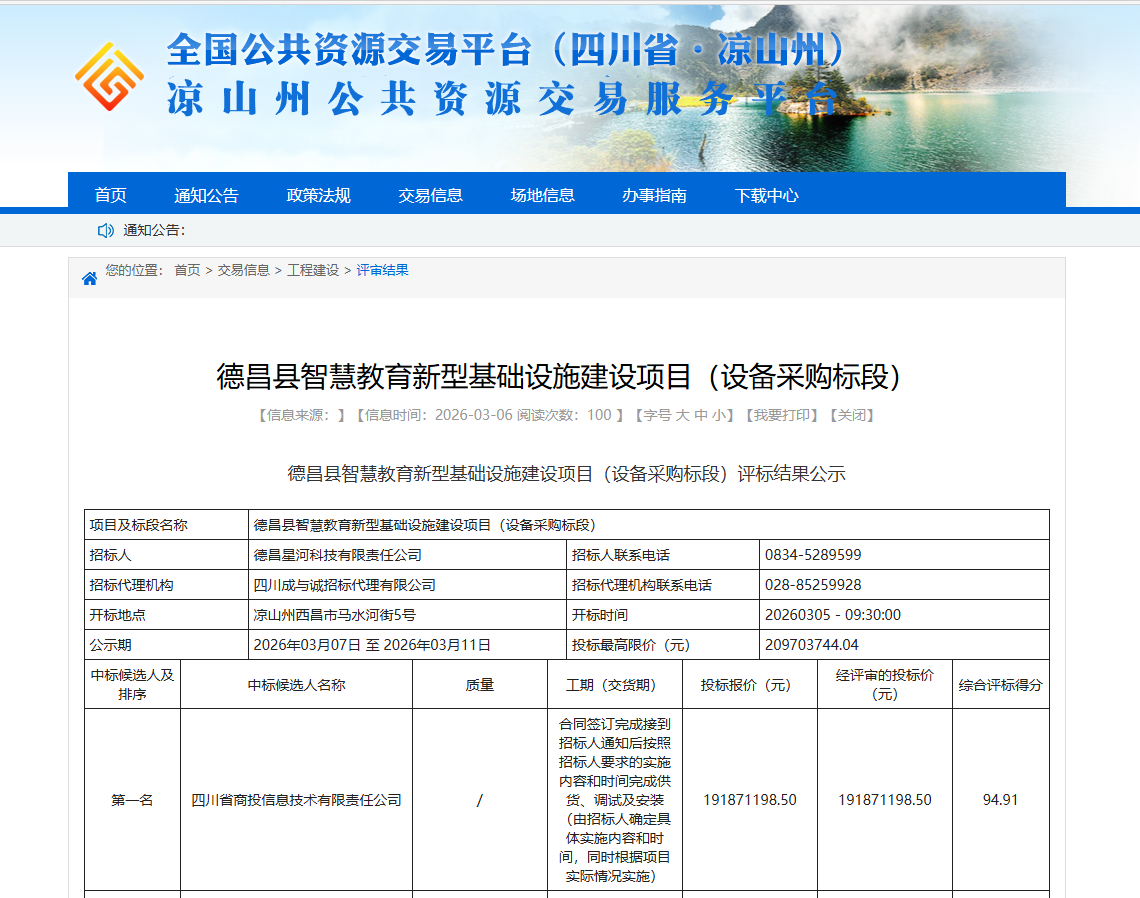Click the 评审结果 breadcrumb link
Viewport: 1140px width, 898px height.
[x=382, y=270]
